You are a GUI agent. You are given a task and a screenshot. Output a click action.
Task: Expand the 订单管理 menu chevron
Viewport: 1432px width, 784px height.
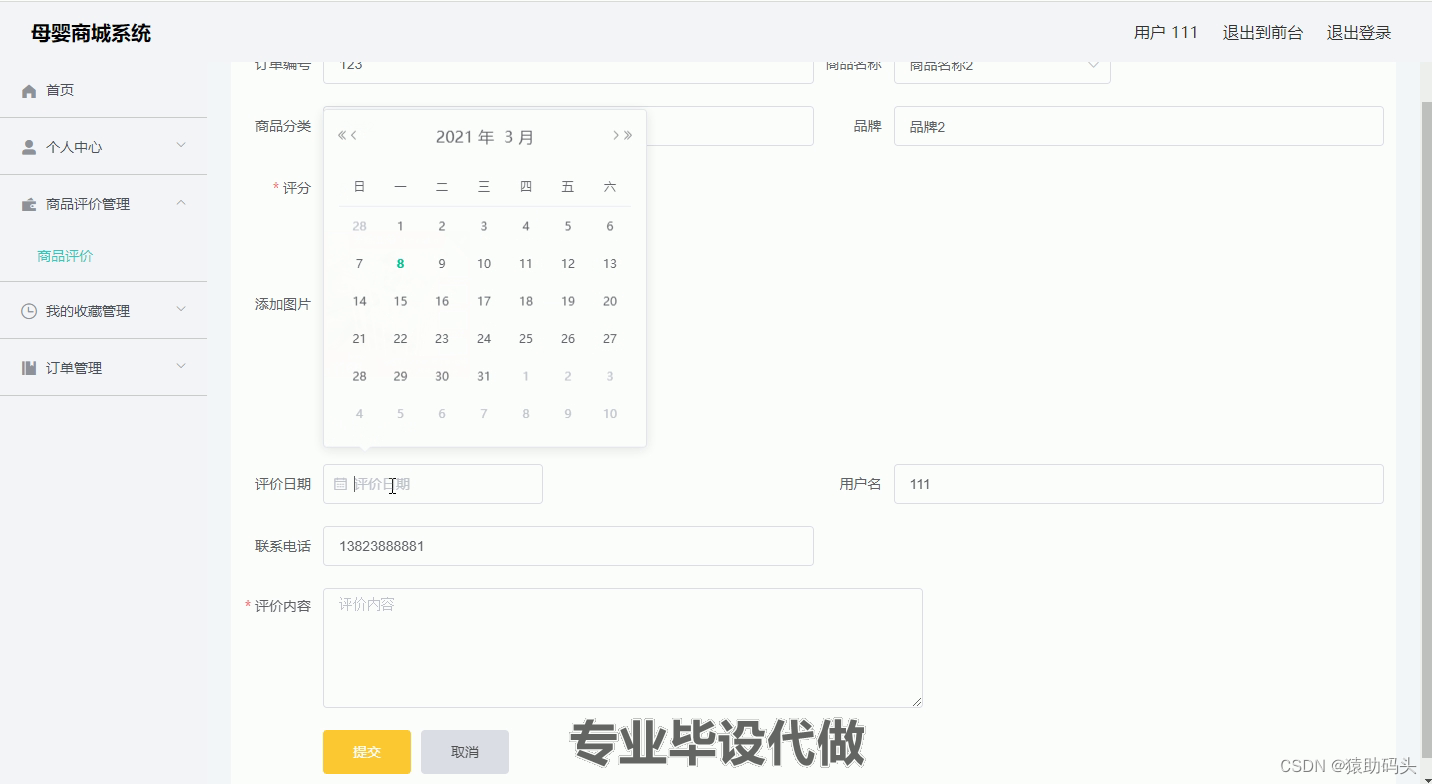point(181,367)
